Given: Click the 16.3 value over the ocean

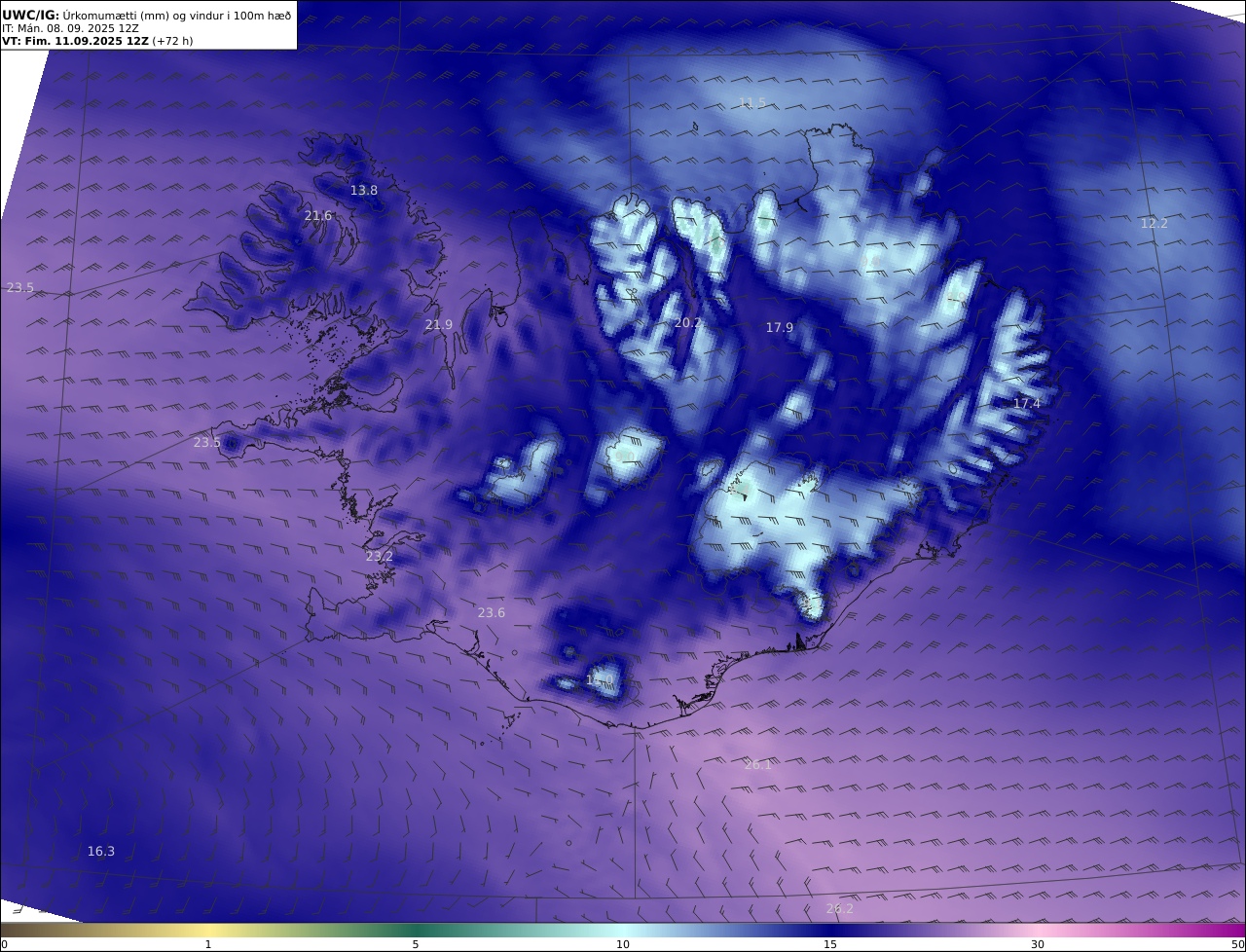Looking at the screenshot, I should (101, 851).
